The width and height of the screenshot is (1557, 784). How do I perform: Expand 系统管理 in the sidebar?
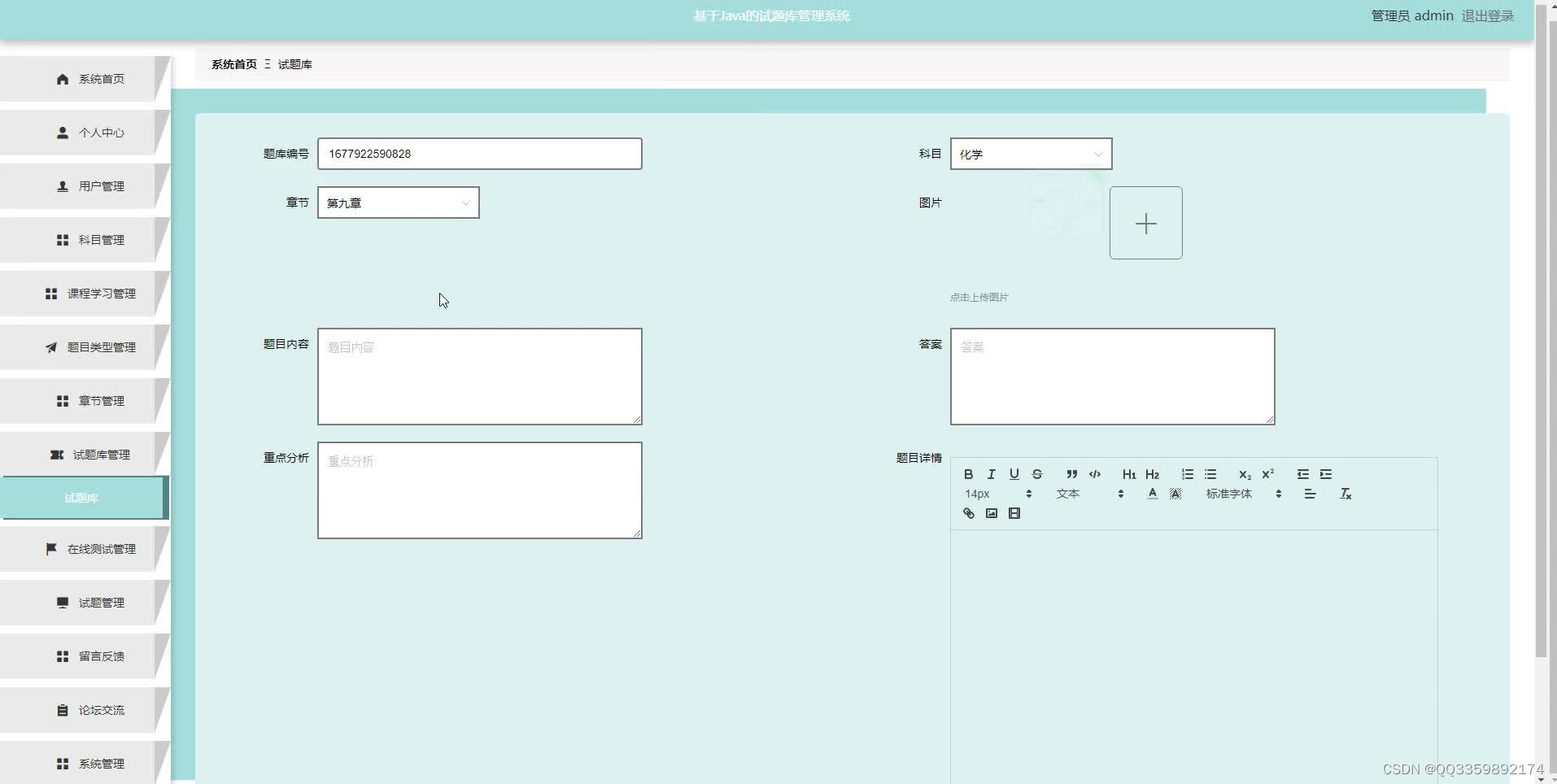click(85, 763)
